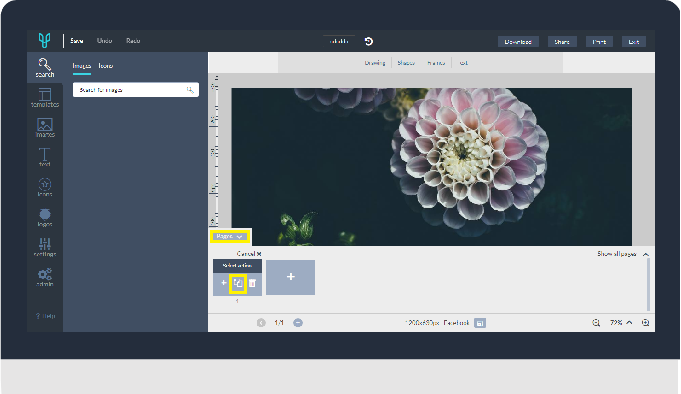Click Save in top bar
Viewport: 681px width, 394px height.
pyautogui.click(x=77, y=41)
